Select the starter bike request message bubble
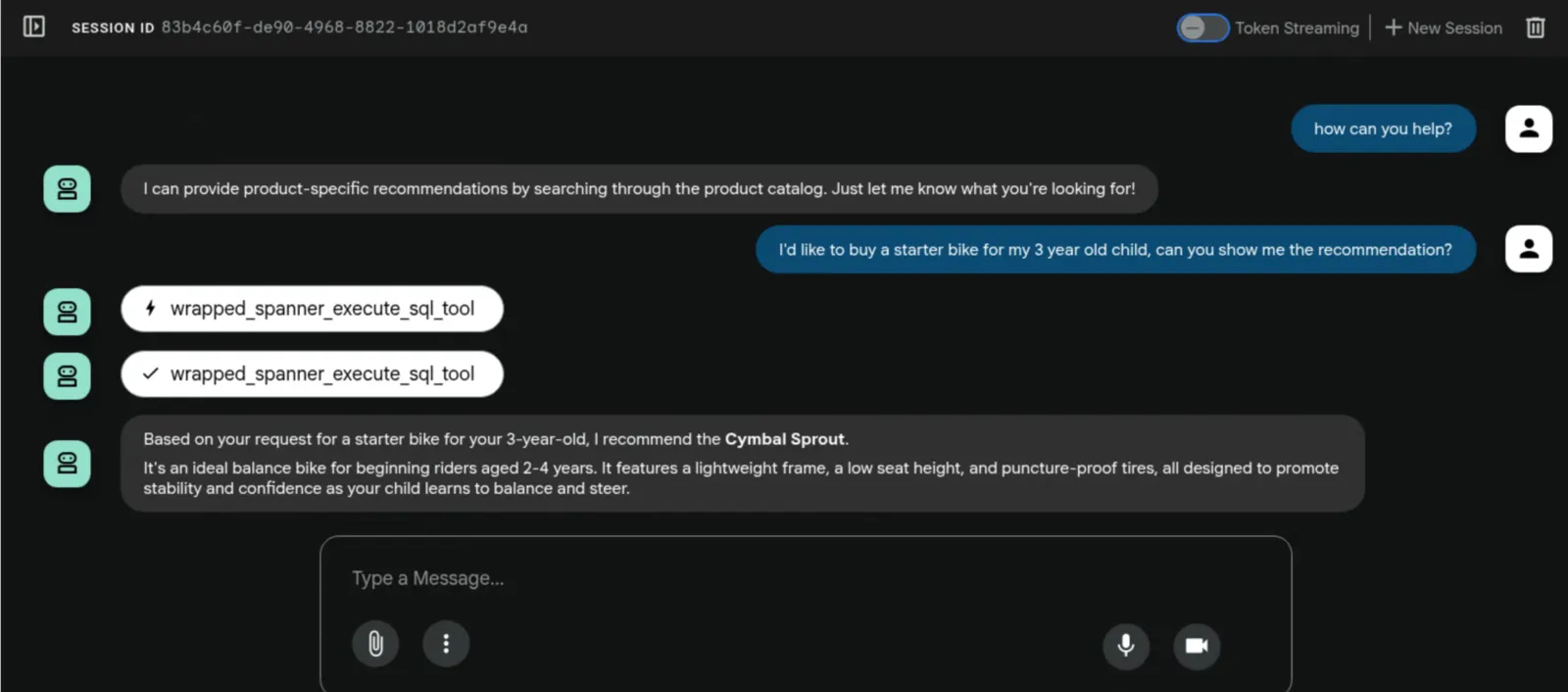 [x=1115, y=250]
